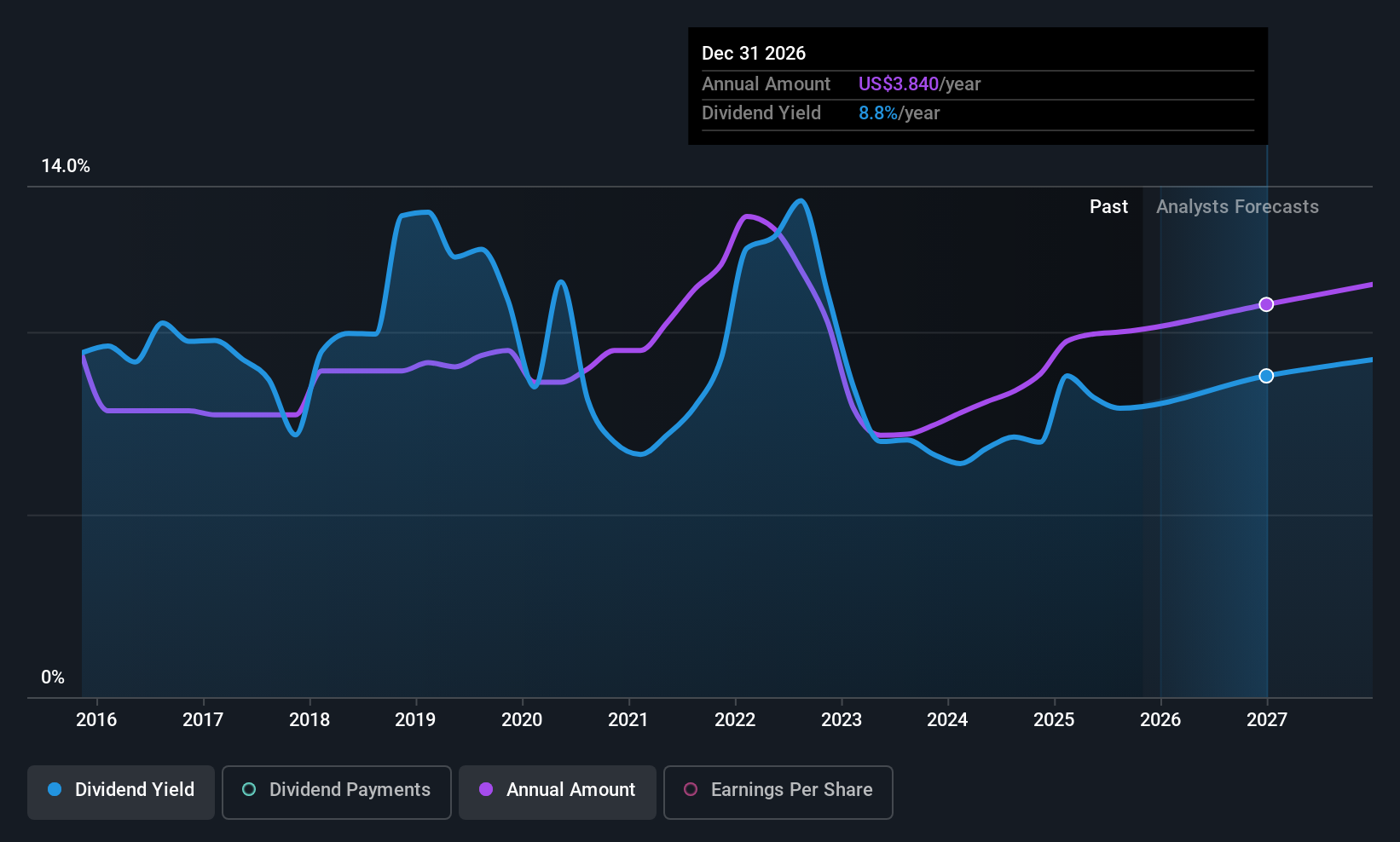This screenshot has height=842, width=1400.
Task: Click the blue Dividend Yield legend dot
Action: coord(55,789)
